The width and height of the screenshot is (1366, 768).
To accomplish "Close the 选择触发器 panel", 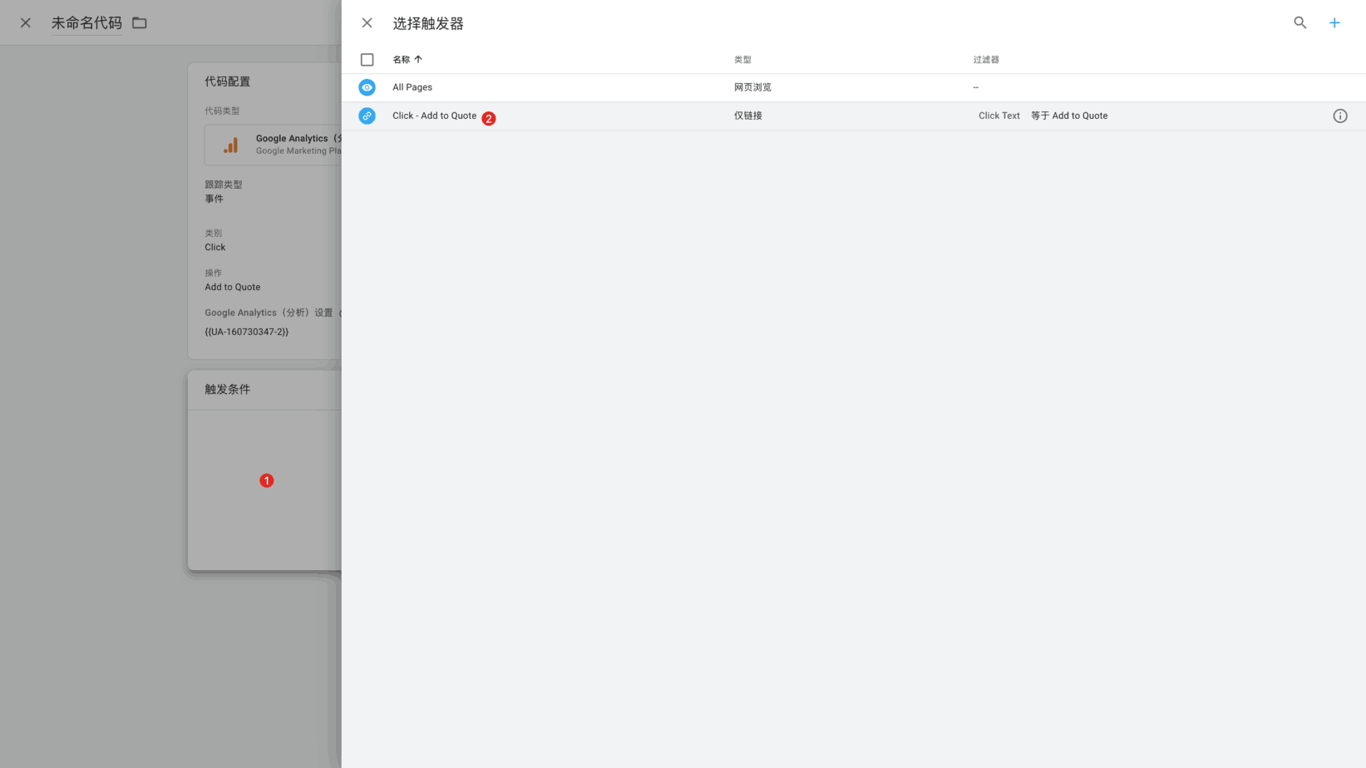I will pos(367,23).
